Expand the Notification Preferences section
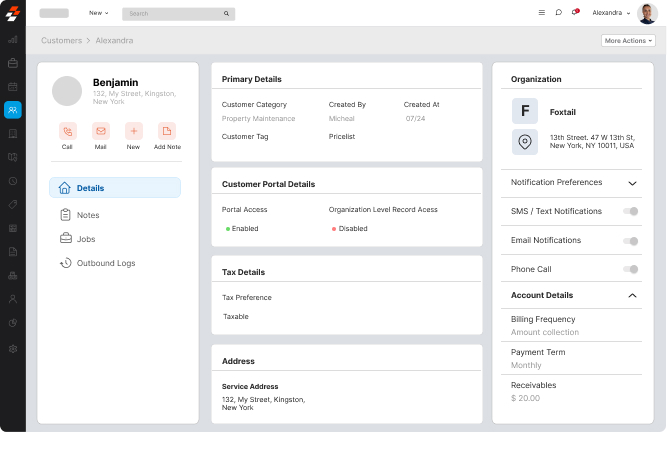The image size is (667, 450). [632, 183]
